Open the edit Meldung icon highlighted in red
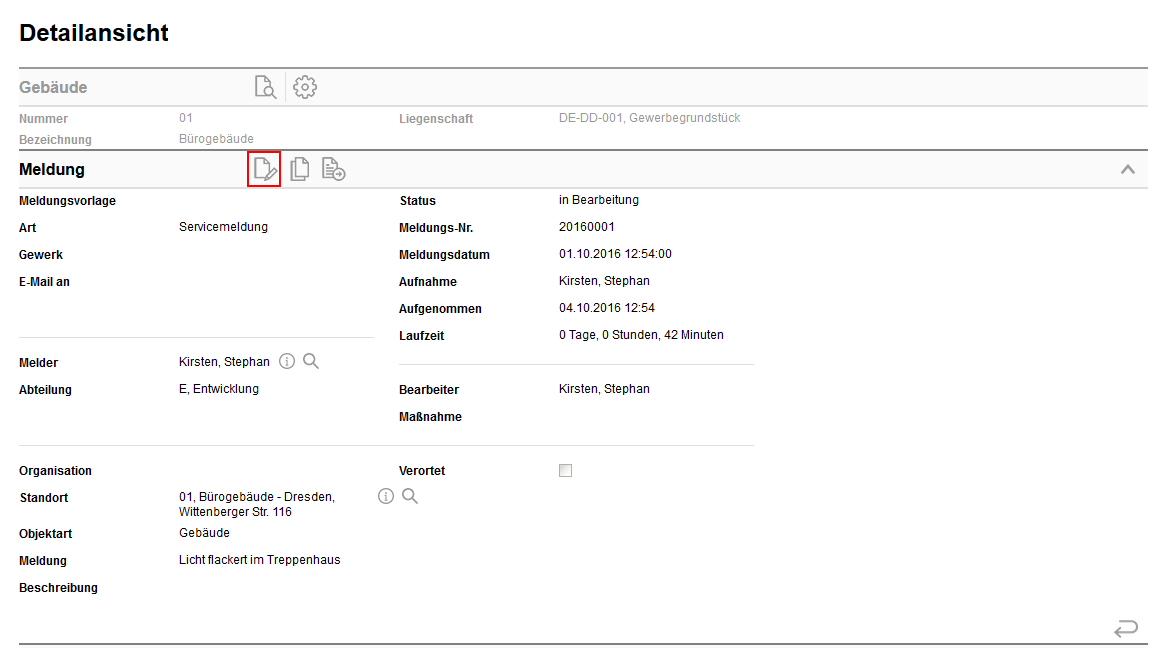 pyautogui.click(x=264, y=169)
